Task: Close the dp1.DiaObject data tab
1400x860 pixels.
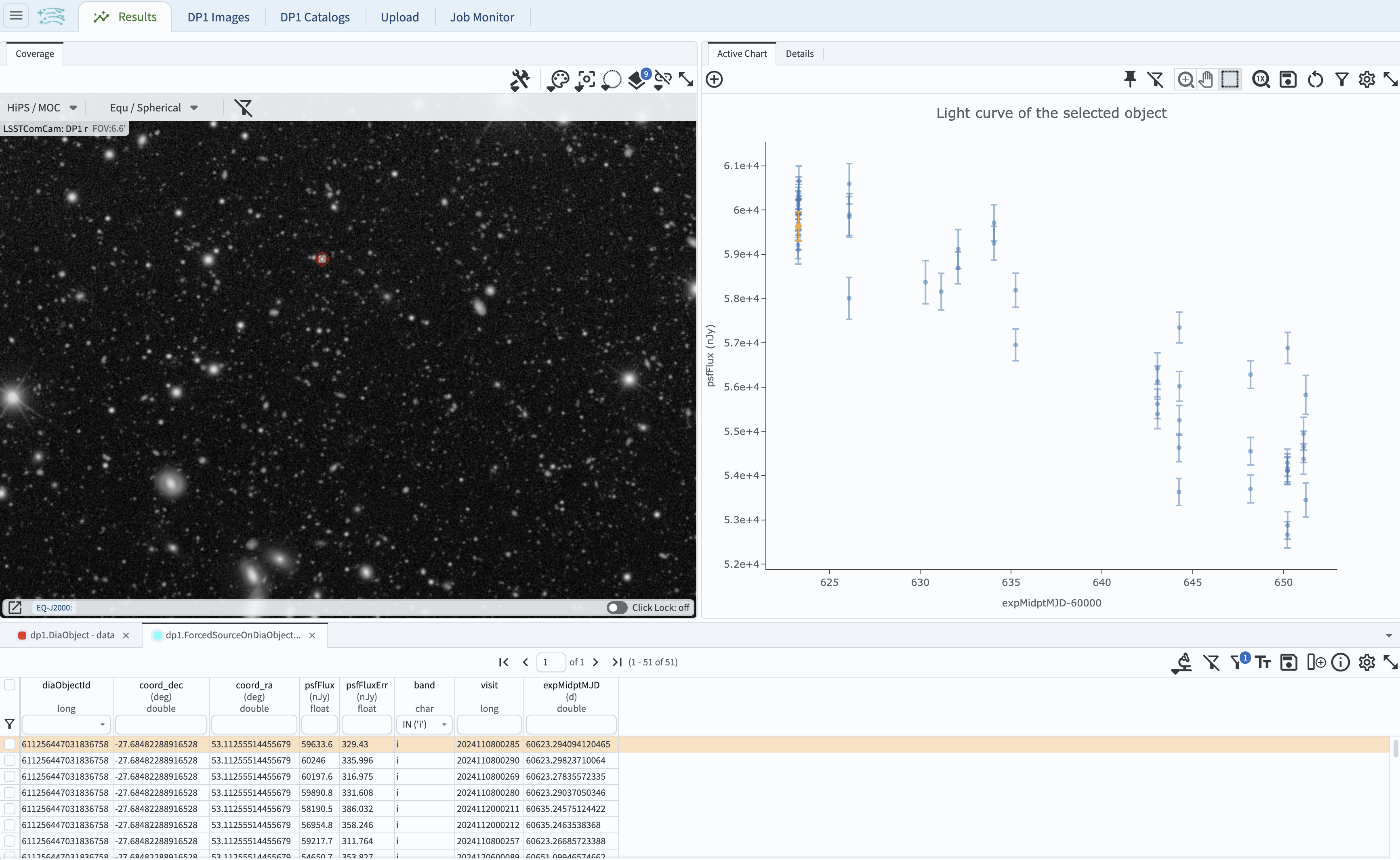Action: click(126, 636)
